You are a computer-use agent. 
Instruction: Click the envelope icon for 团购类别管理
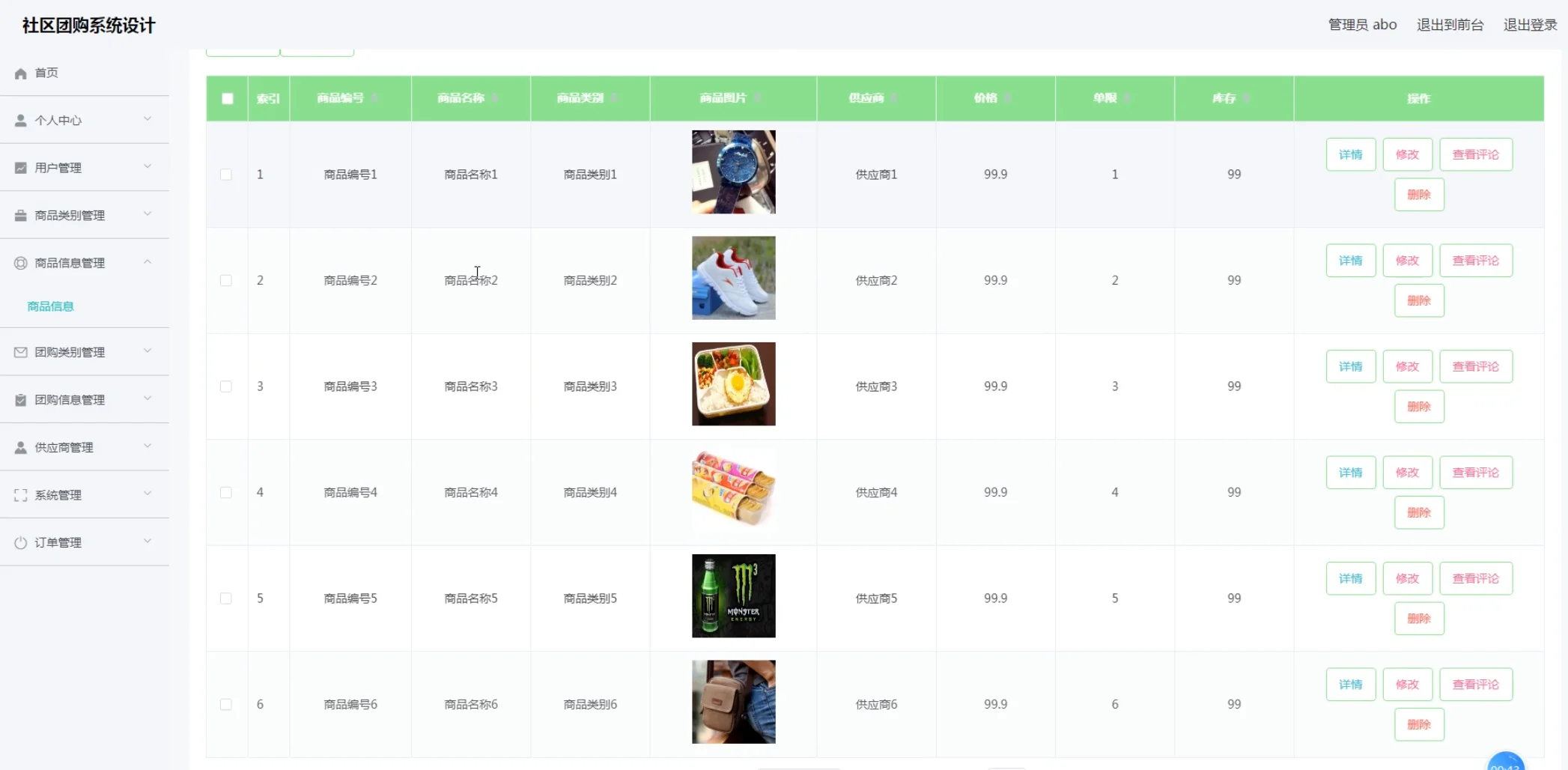19,352
